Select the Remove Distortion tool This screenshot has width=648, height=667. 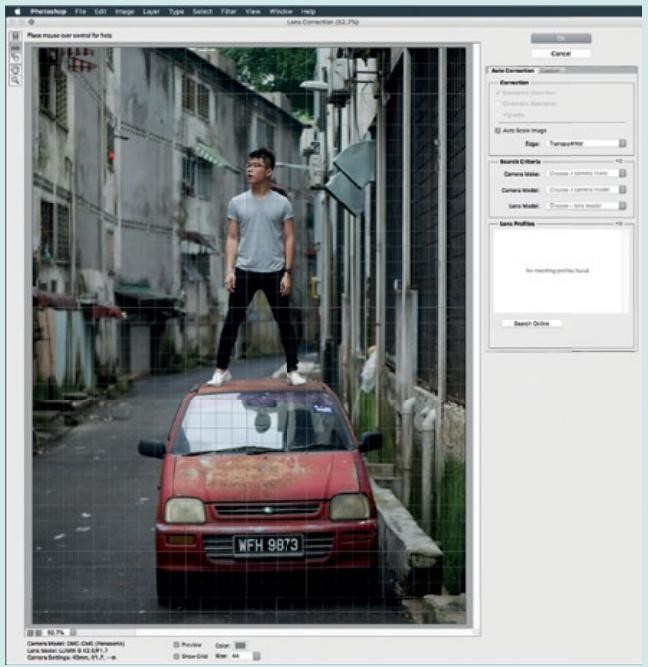pos(15,36)
